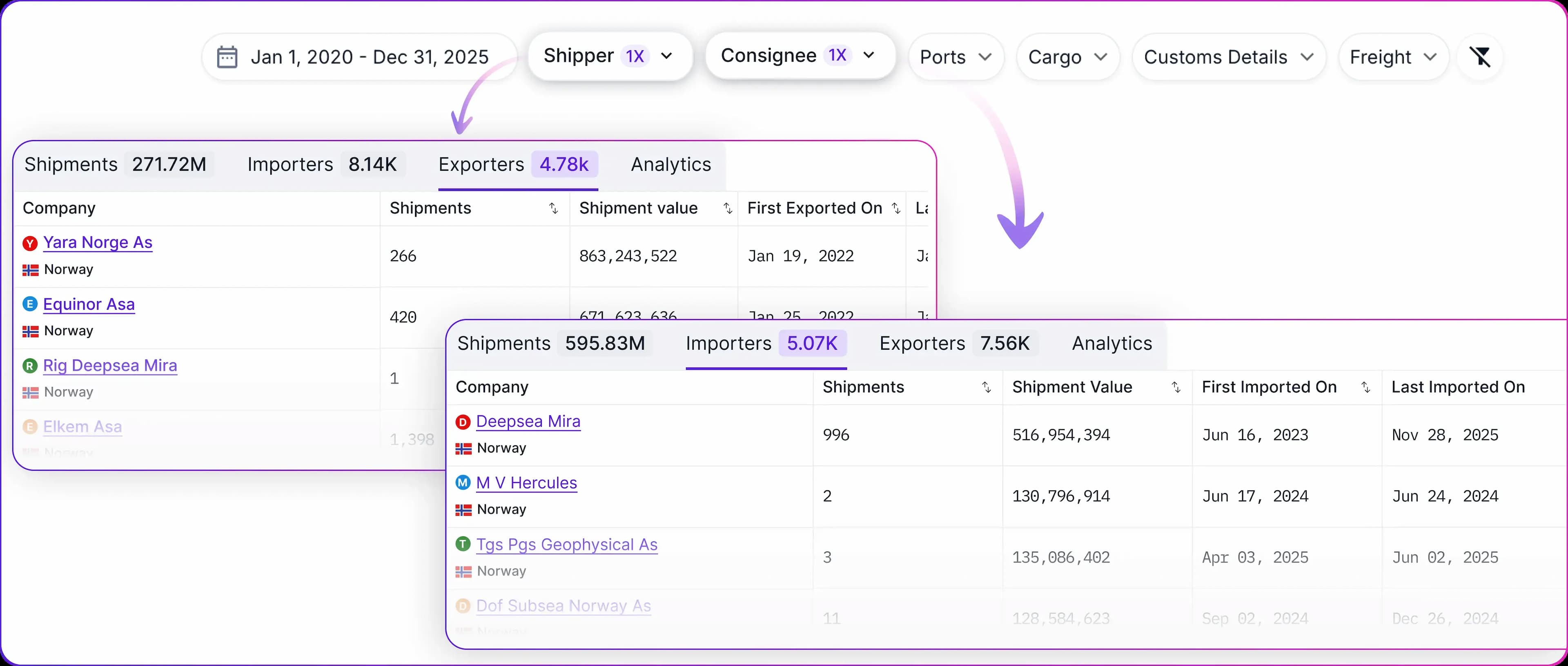Sort by First Exported On arrows
1568x666 pixels.
pos(896,208)
